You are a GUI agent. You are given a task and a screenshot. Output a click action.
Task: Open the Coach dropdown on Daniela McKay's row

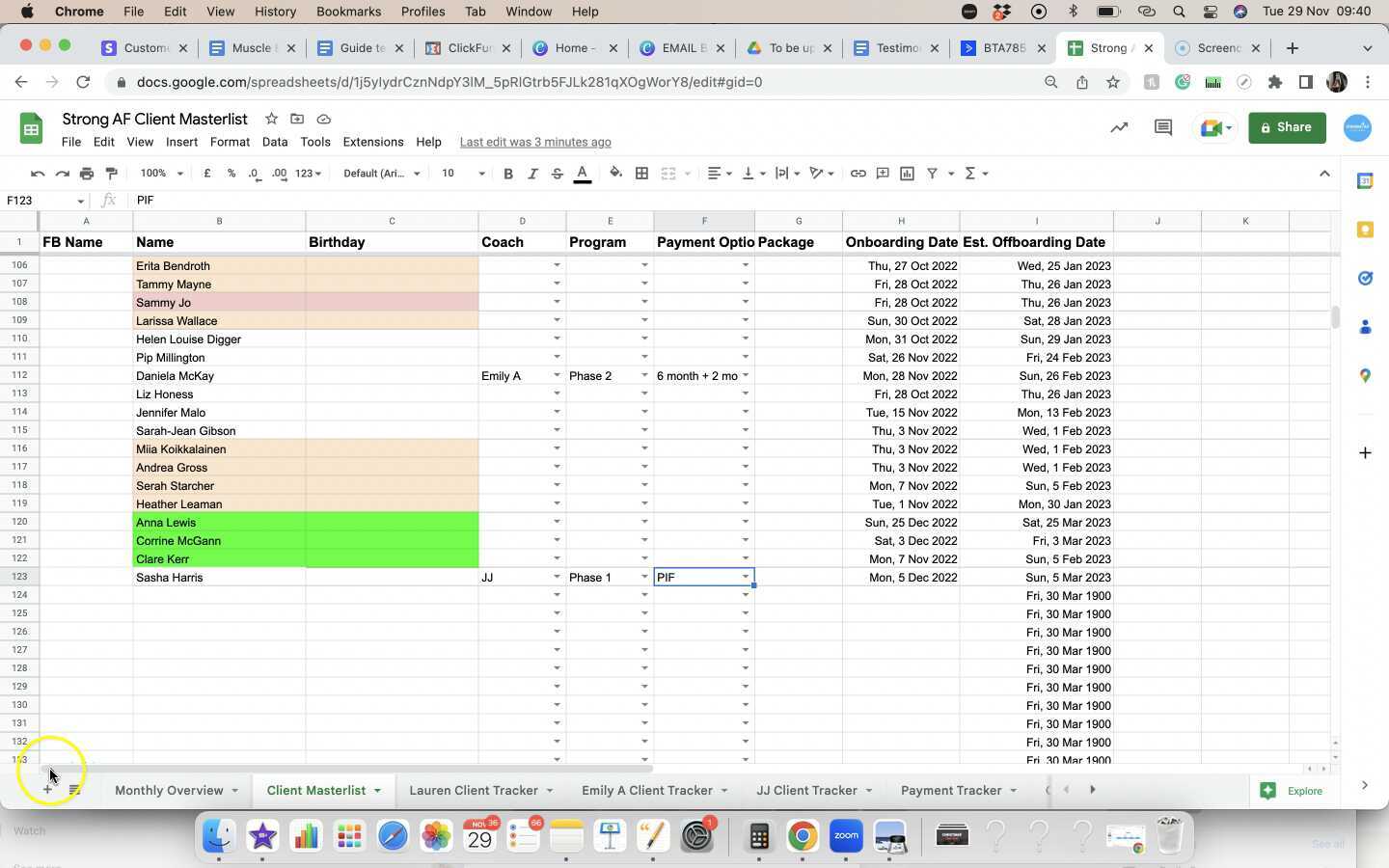coord(557,376)
